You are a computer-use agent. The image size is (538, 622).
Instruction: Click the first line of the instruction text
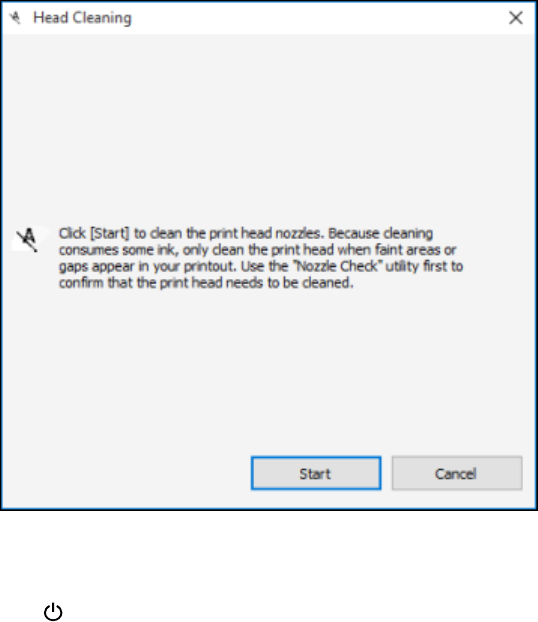click(246, 233)
